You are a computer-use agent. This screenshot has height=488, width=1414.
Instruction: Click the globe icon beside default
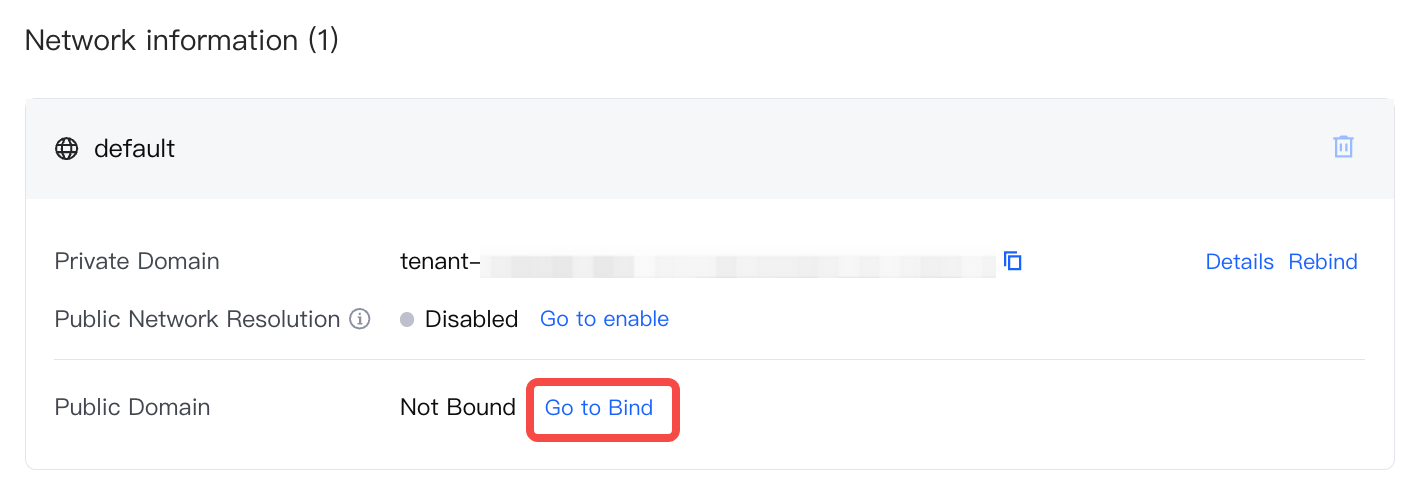point(67,149)
